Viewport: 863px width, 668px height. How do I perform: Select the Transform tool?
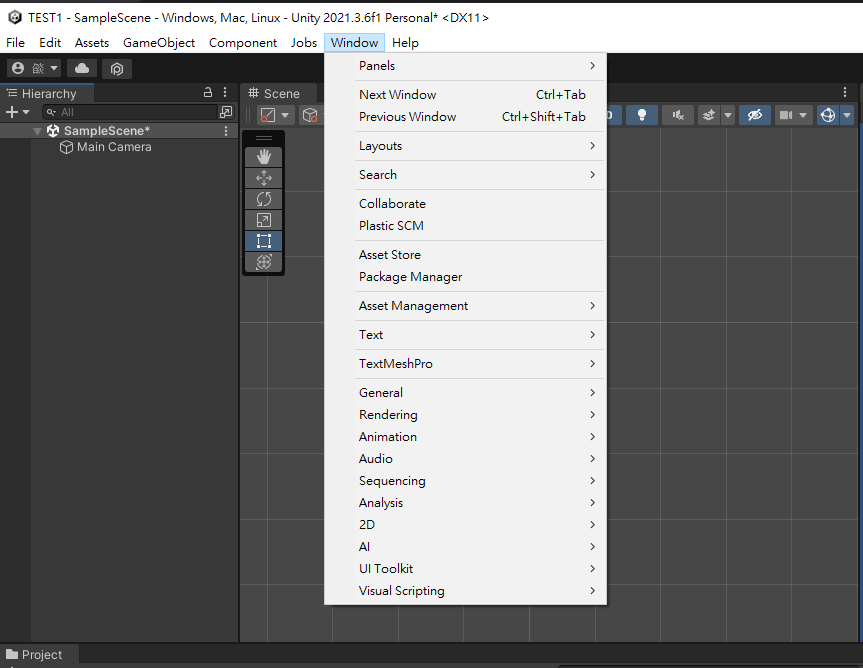(264, 262)
